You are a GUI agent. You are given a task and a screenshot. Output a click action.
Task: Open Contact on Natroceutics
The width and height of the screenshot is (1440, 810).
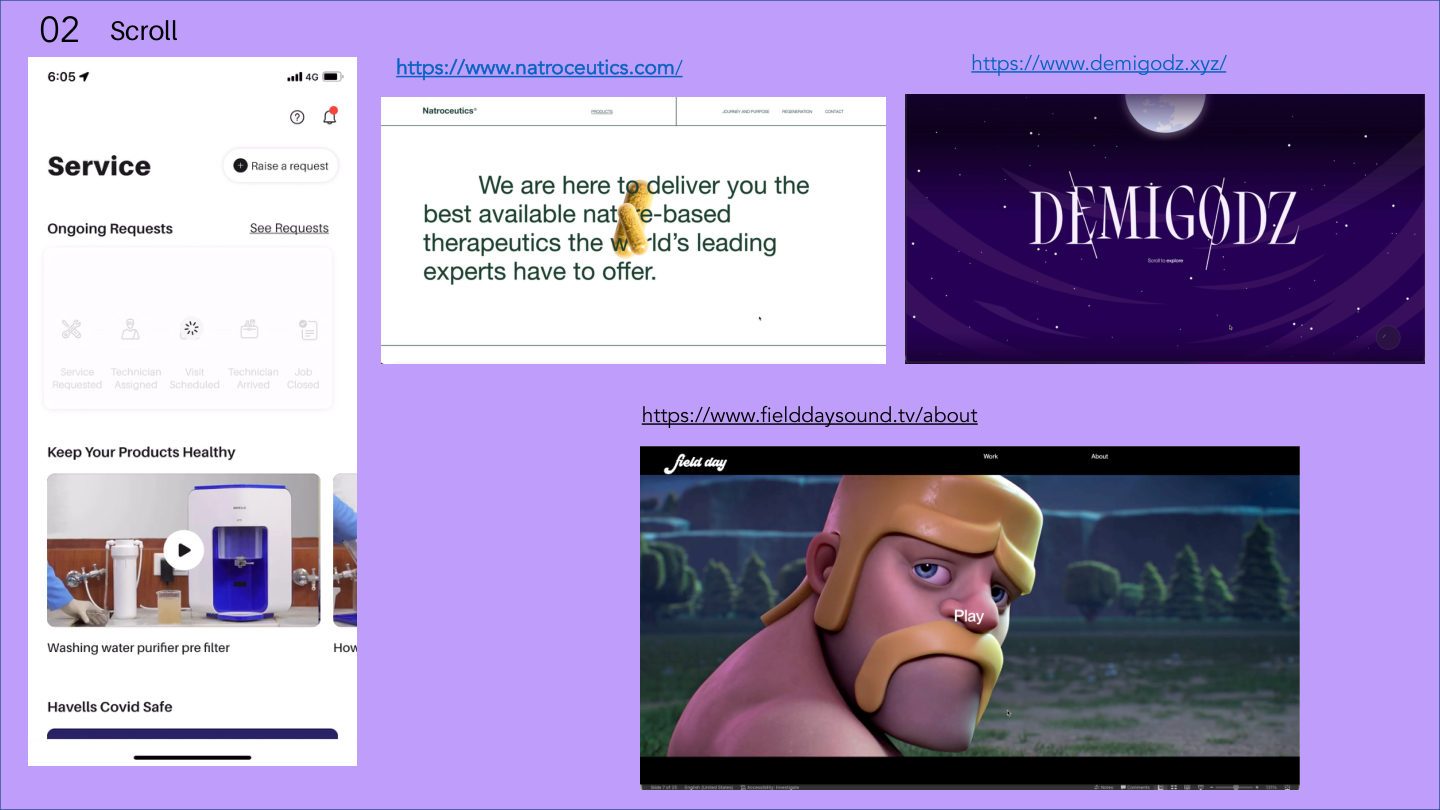coord(834,112)
